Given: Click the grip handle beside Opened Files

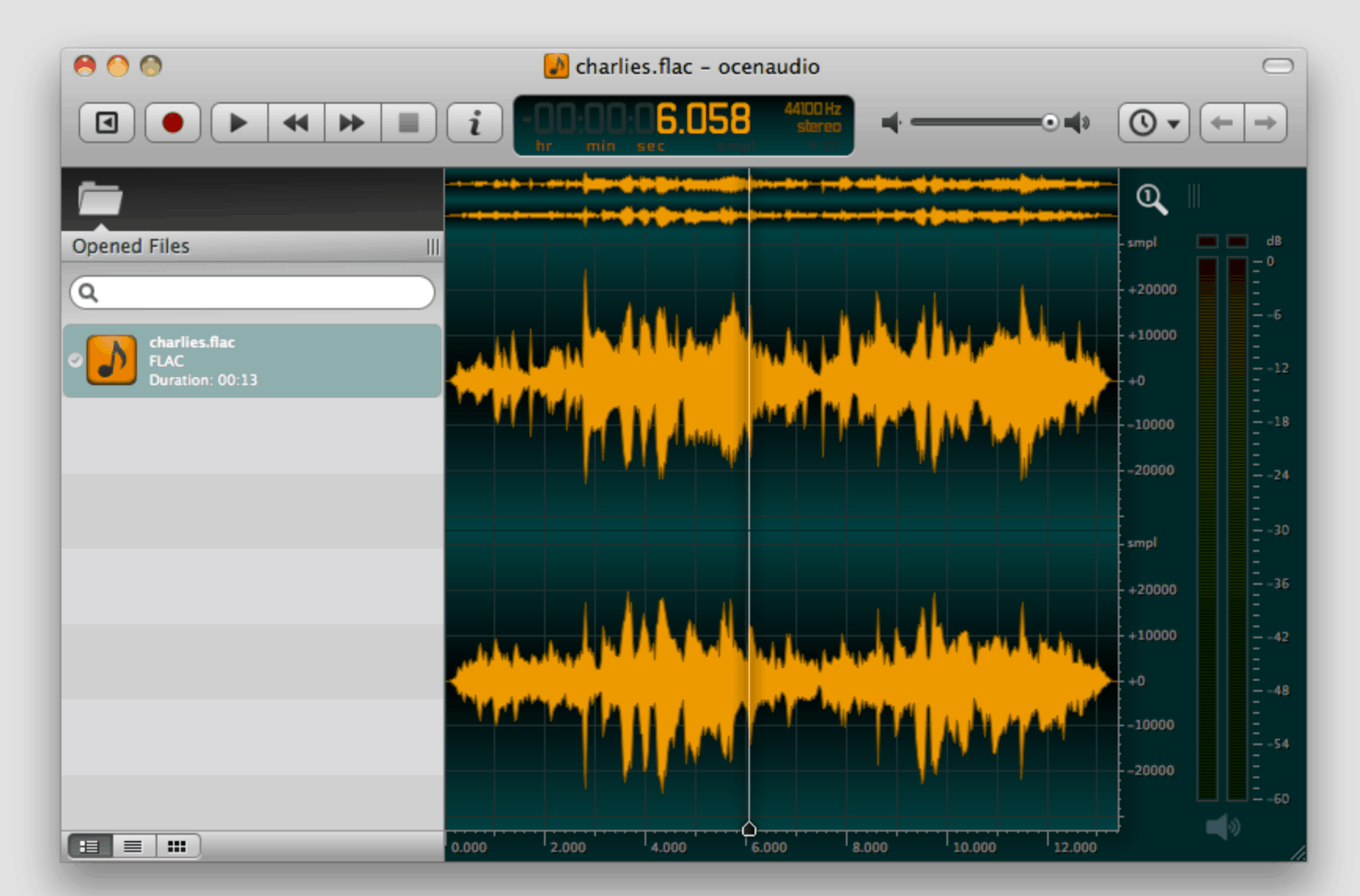Looking at the screenshot, I should 432,247.
